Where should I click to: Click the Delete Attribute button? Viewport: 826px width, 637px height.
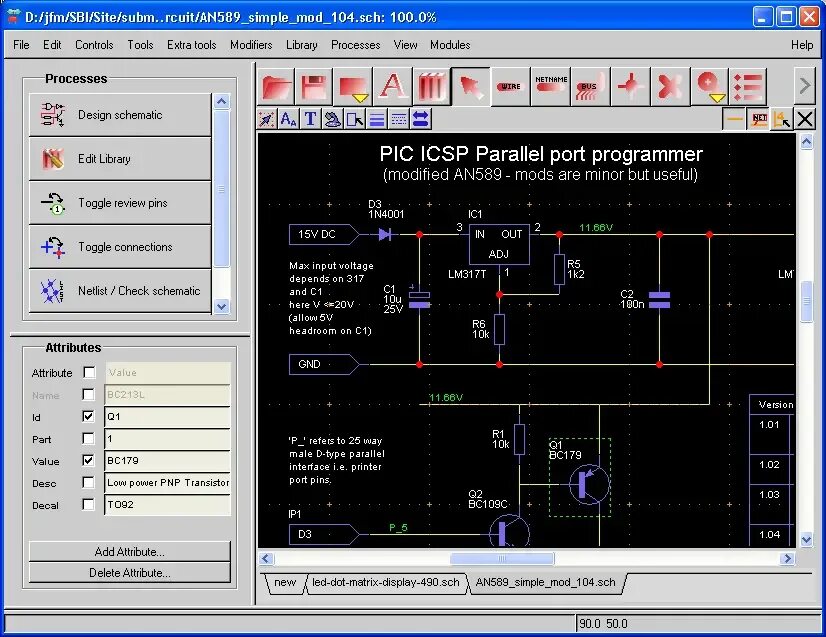click(130, 573)
